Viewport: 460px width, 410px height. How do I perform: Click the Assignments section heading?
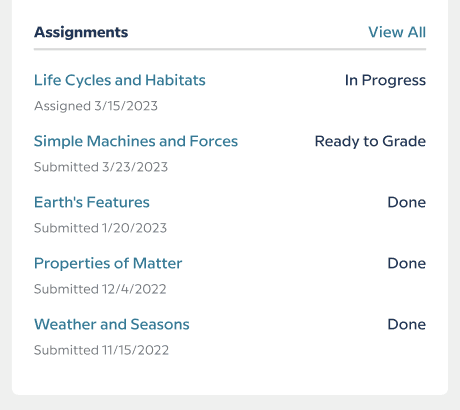tap(81, 32)
